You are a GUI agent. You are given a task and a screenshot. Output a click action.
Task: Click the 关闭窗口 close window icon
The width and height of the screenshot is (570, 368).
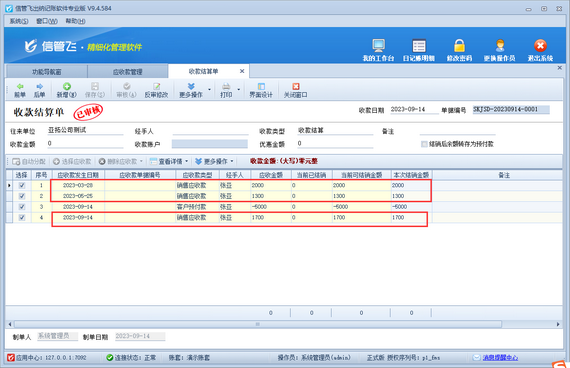pos(296,86)
